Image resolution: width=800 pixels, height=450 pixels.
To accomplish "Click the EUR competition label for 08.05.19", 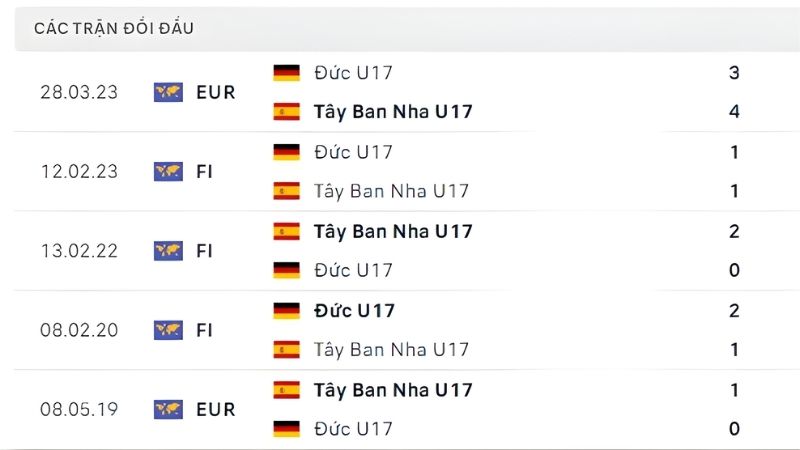I will (x=215, y=409).
